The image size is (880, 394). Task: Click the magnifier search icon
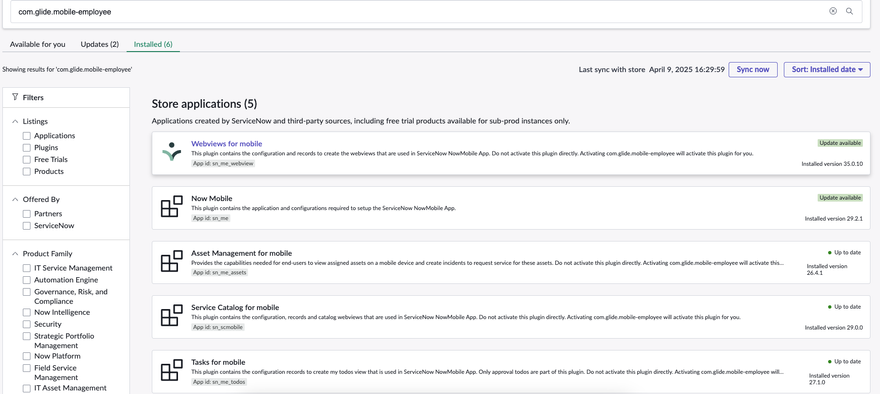[x=850, y=11]
